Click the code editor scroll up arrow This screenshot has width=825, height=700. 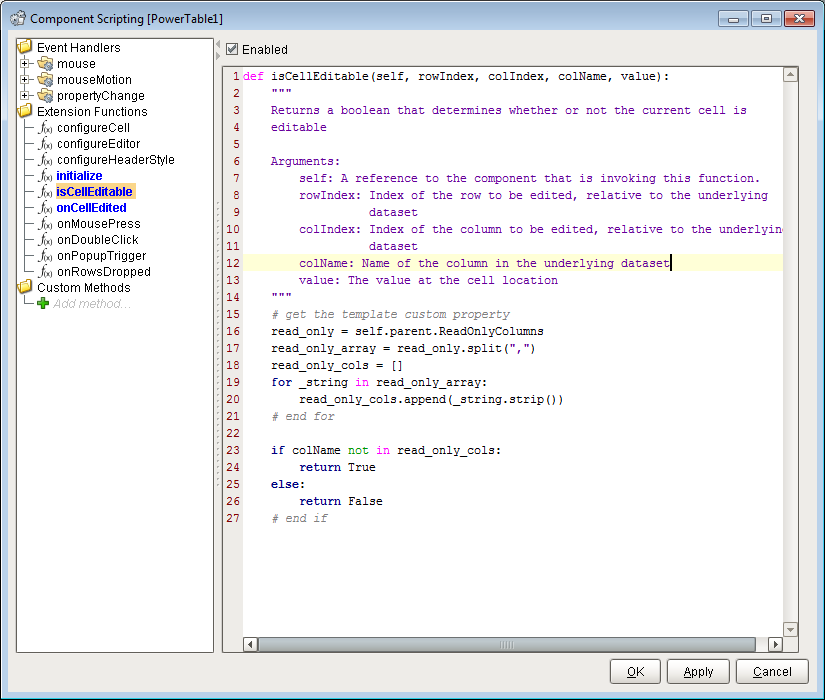click(x=790, y=75)
